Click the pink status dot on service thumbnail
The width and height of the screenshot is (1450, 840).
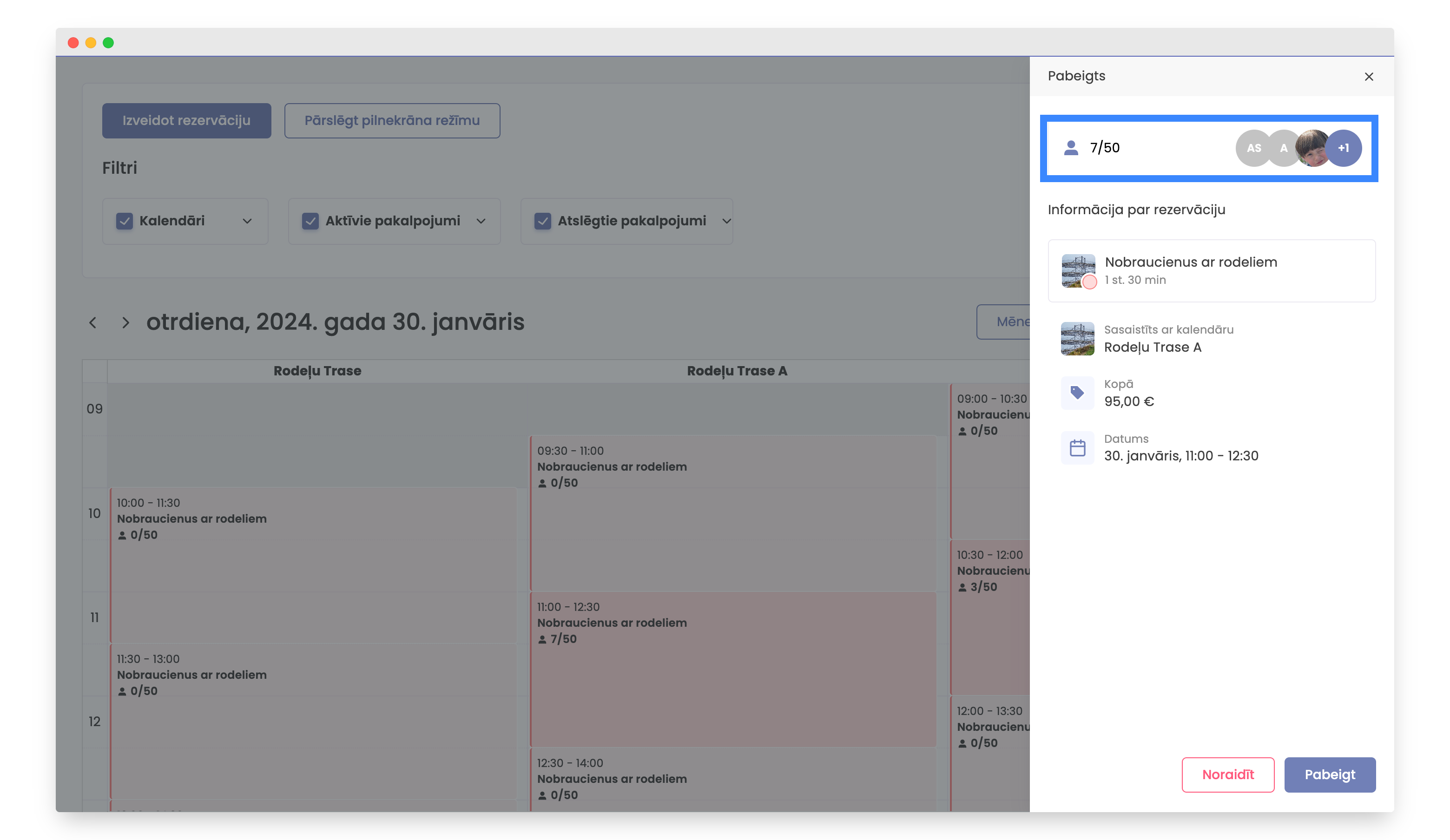click(1089, 282)
